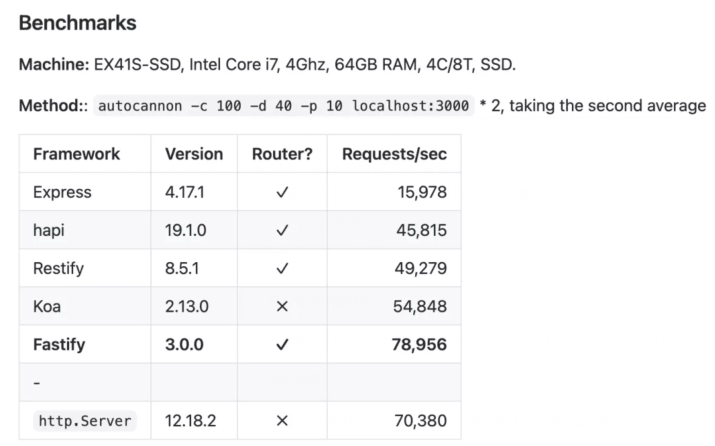Viewport: 715px width, 446px height.
Task: Click Express version 4.17.1 cell
Action: [x=188, y=192]
